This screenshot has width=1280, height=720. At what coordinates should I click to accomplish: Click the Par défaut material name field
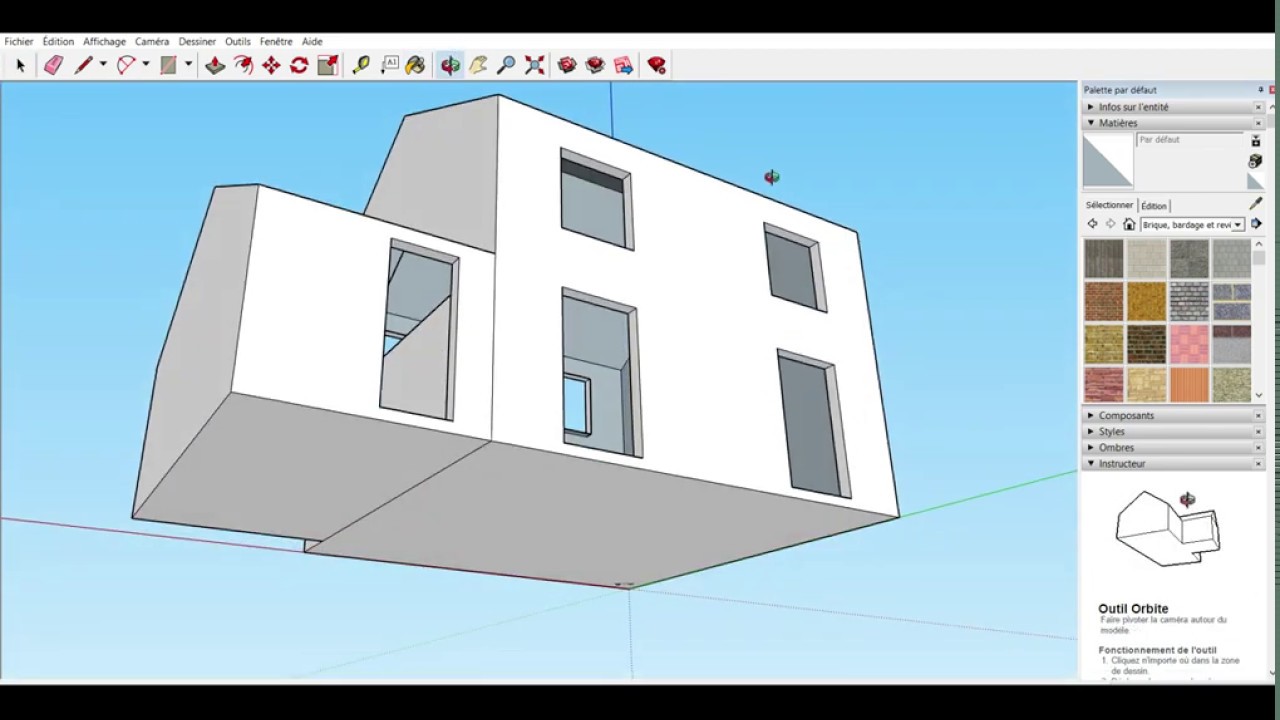pyautogui.click(x=1190, y=140)
